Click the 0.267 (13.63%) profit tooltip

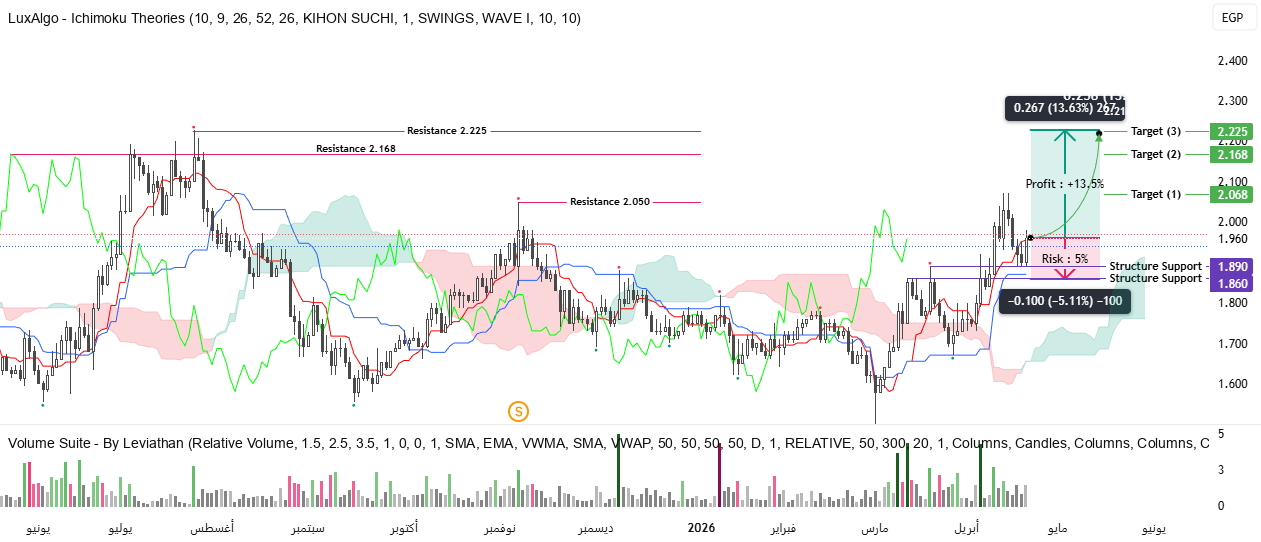[1064, 108]
